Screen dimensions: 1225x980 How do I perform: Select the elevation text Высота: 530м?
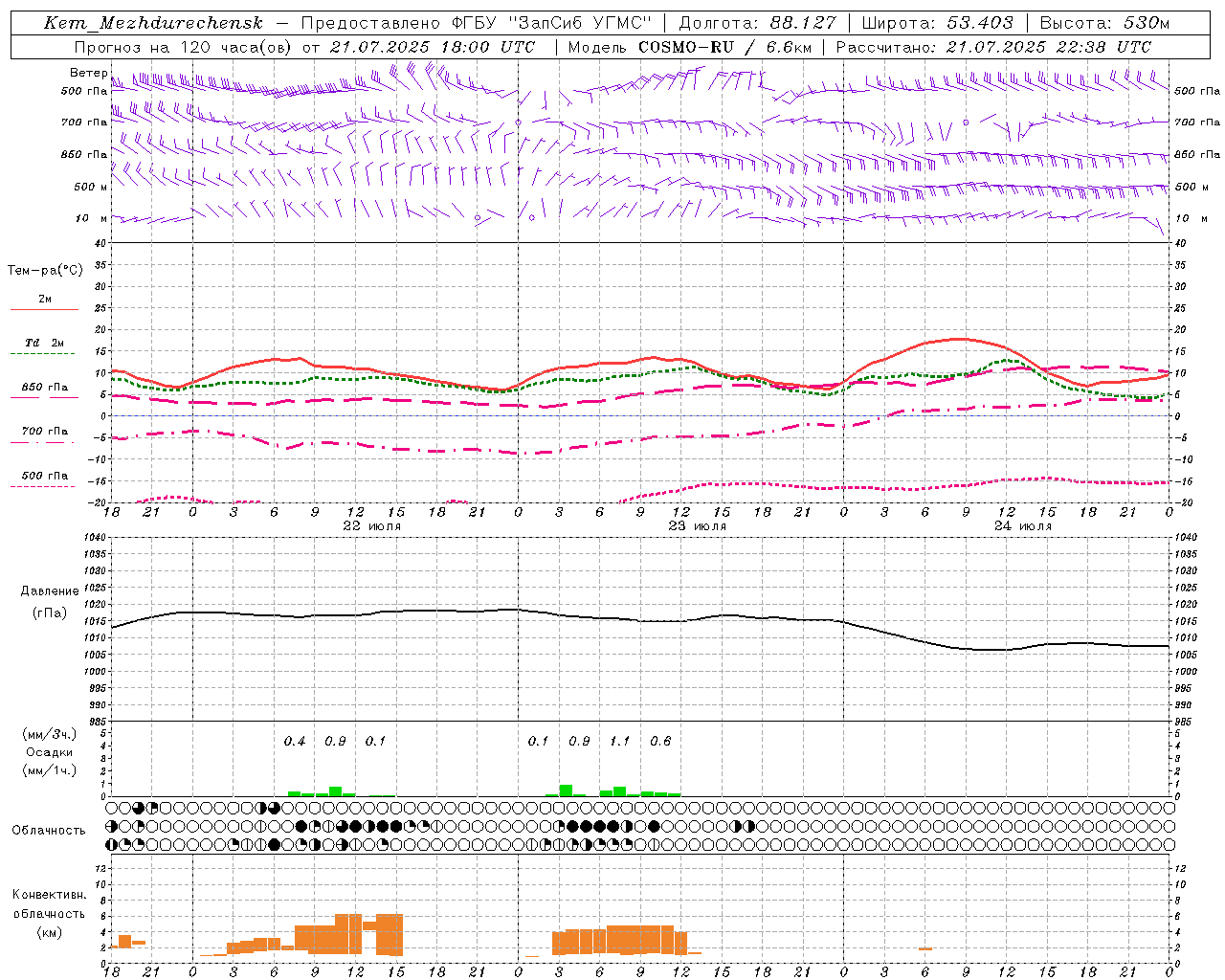pyautogui.click(x=1104, y=23)
